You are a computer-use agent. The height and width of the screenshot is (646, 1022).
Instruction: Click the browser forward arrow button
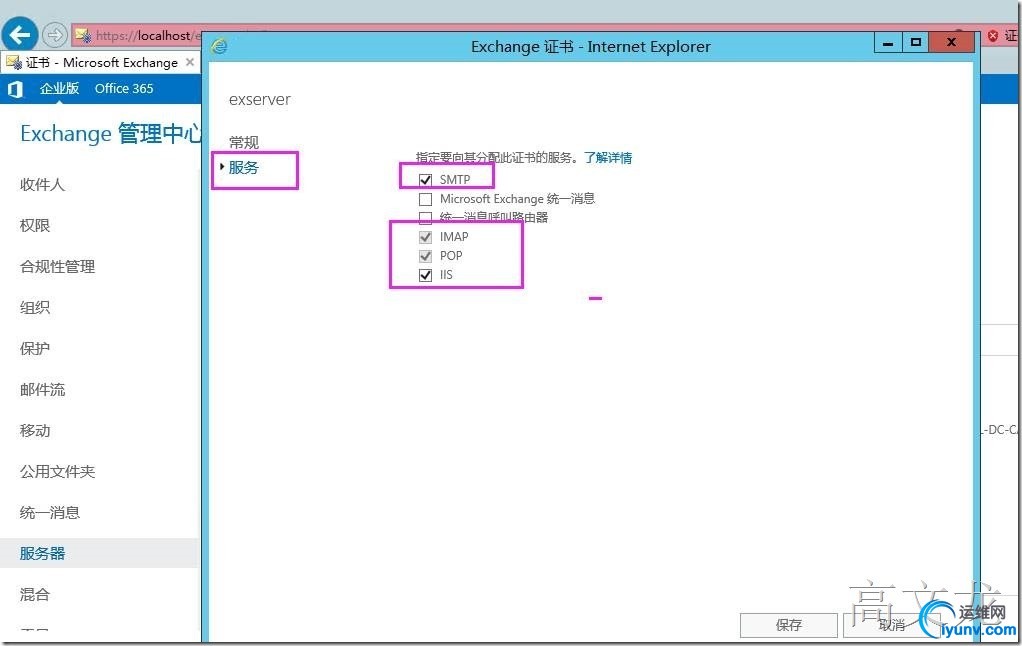point(55,35)
